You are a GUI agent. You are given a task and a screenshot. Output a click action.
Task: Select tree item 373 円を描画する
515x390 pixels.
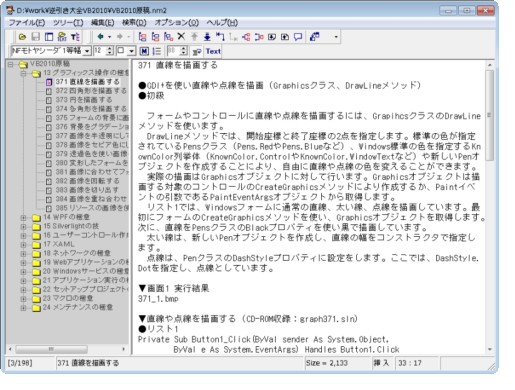84,100
